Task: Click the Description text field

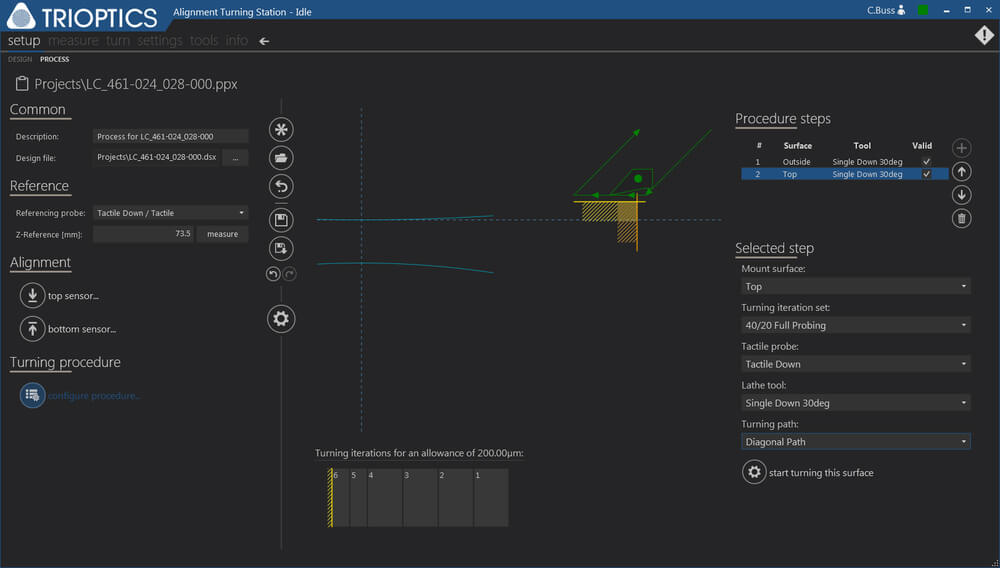Action: tap(170, 137)
